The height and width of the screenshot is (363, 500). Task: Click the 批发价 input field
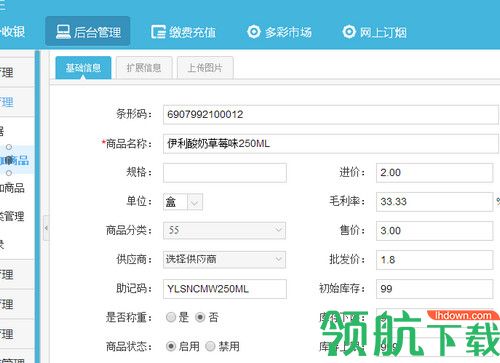click(x=435, y=260)
